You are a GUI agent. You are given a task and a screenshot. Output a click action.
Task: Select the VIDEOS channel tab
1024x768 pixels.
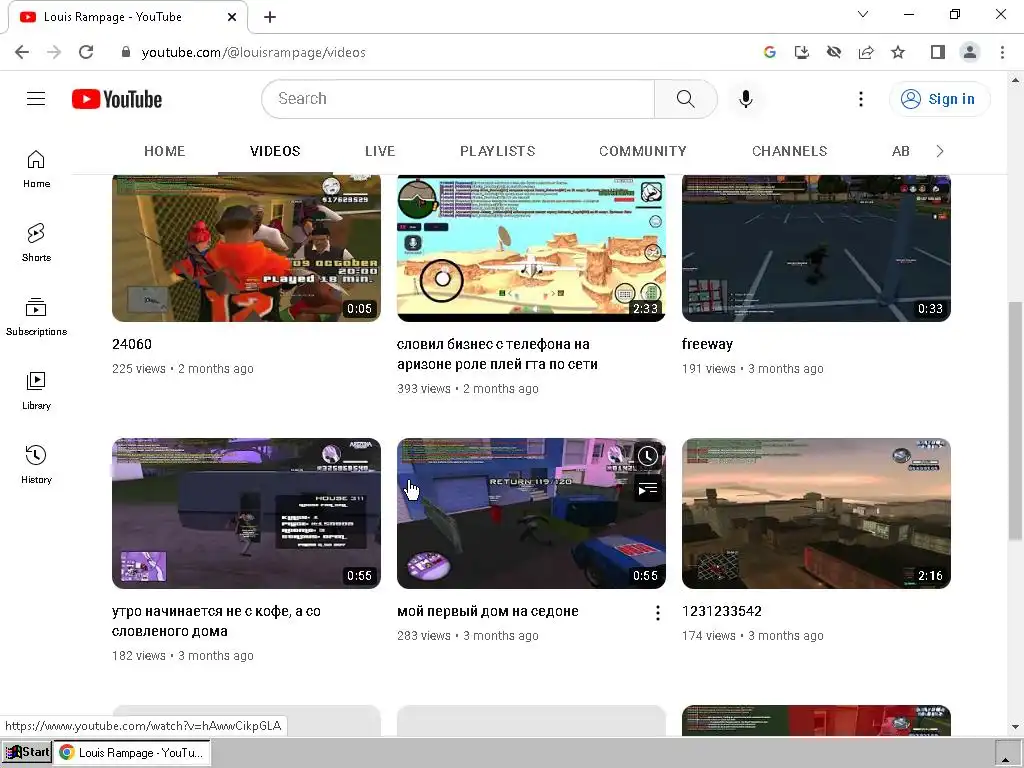point(275,152)
